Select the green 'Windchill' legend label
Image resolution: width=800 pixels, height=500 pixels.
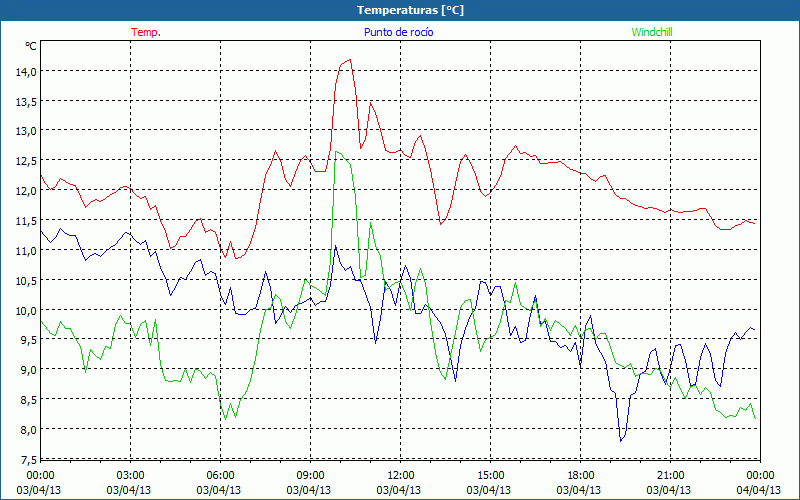tap(652, 32)
